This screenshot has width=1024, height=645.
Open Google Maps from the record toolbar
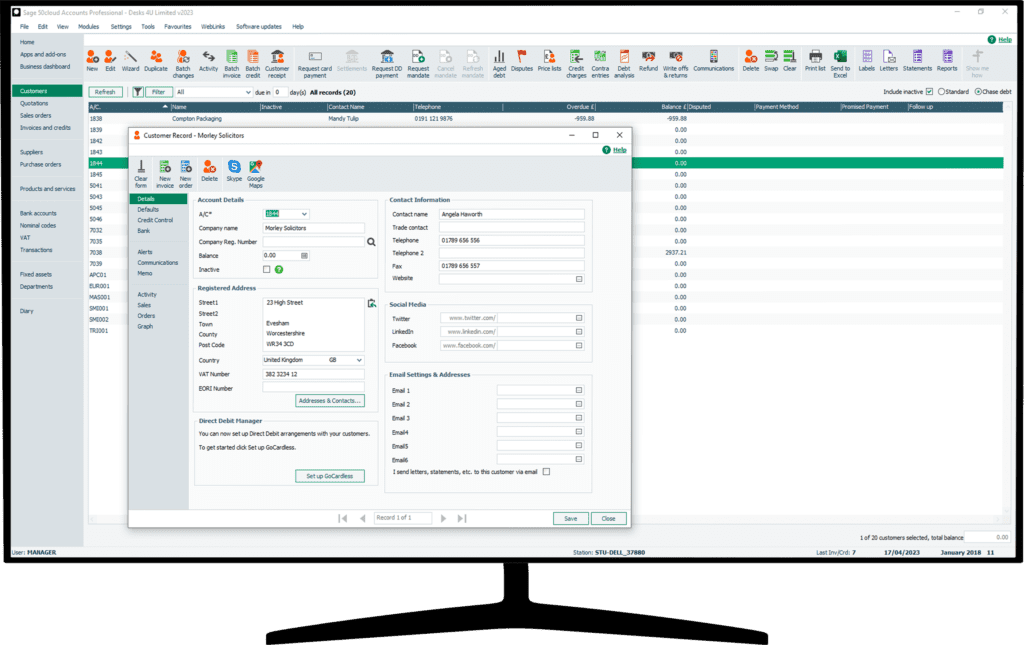click(x=257, y=169)
